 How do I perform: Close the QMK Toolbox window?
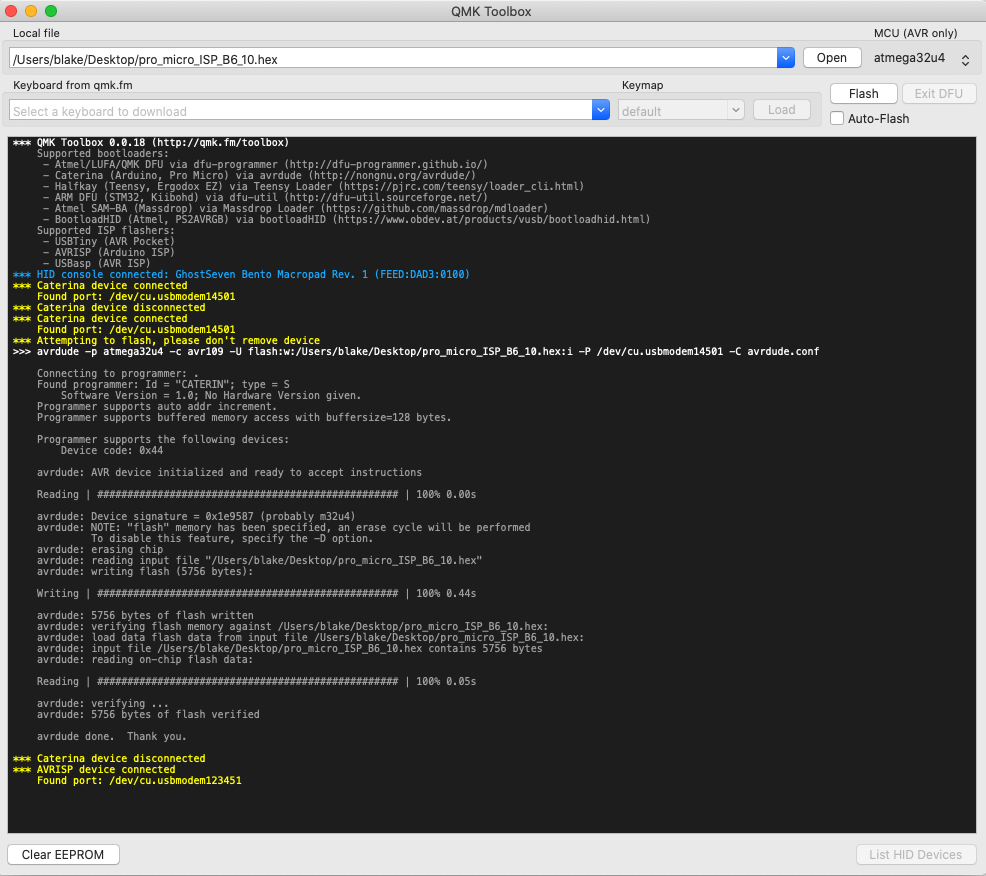point(11,11)
